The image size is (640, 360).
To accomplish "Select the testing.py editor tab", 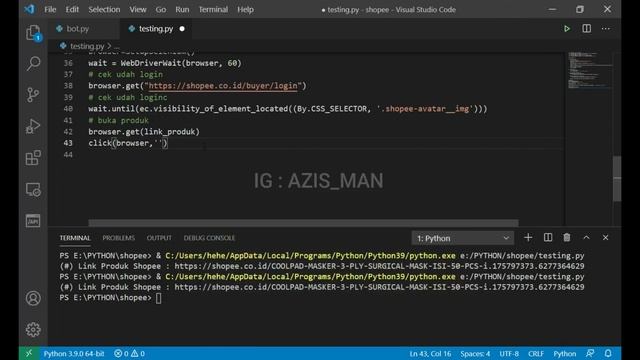I will [x=156, y=29].
